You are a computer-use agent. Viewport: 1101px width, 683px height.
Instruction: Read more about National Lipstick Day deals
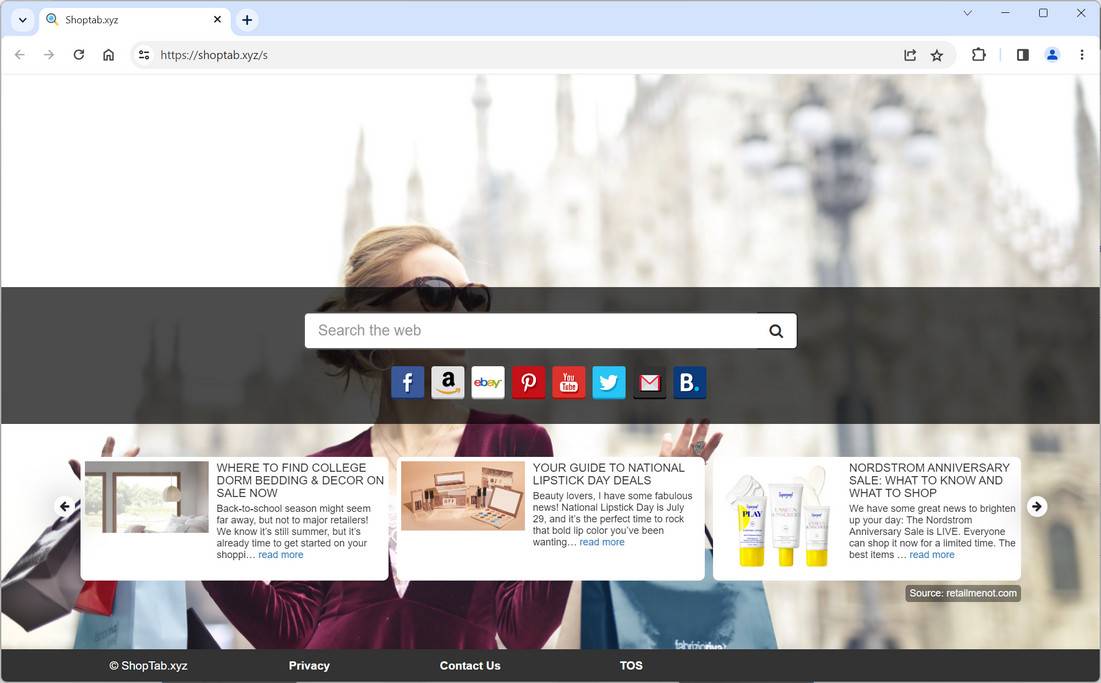point(602,541)
